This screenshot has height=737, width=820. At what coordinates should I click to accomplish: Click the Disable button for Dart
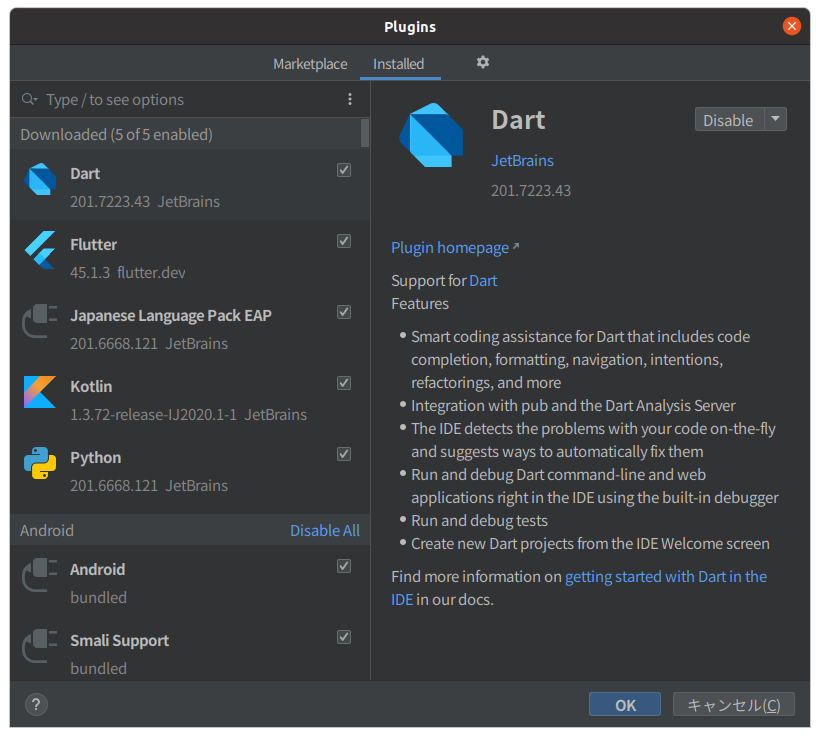coord(729,120)
